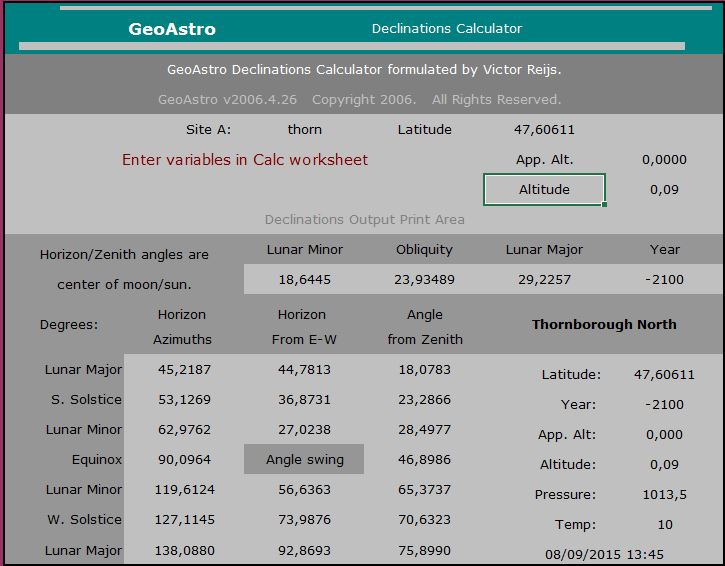725x566 pixels.
Task: Click From E-W value 36,8731
Action: coord(304,400)
